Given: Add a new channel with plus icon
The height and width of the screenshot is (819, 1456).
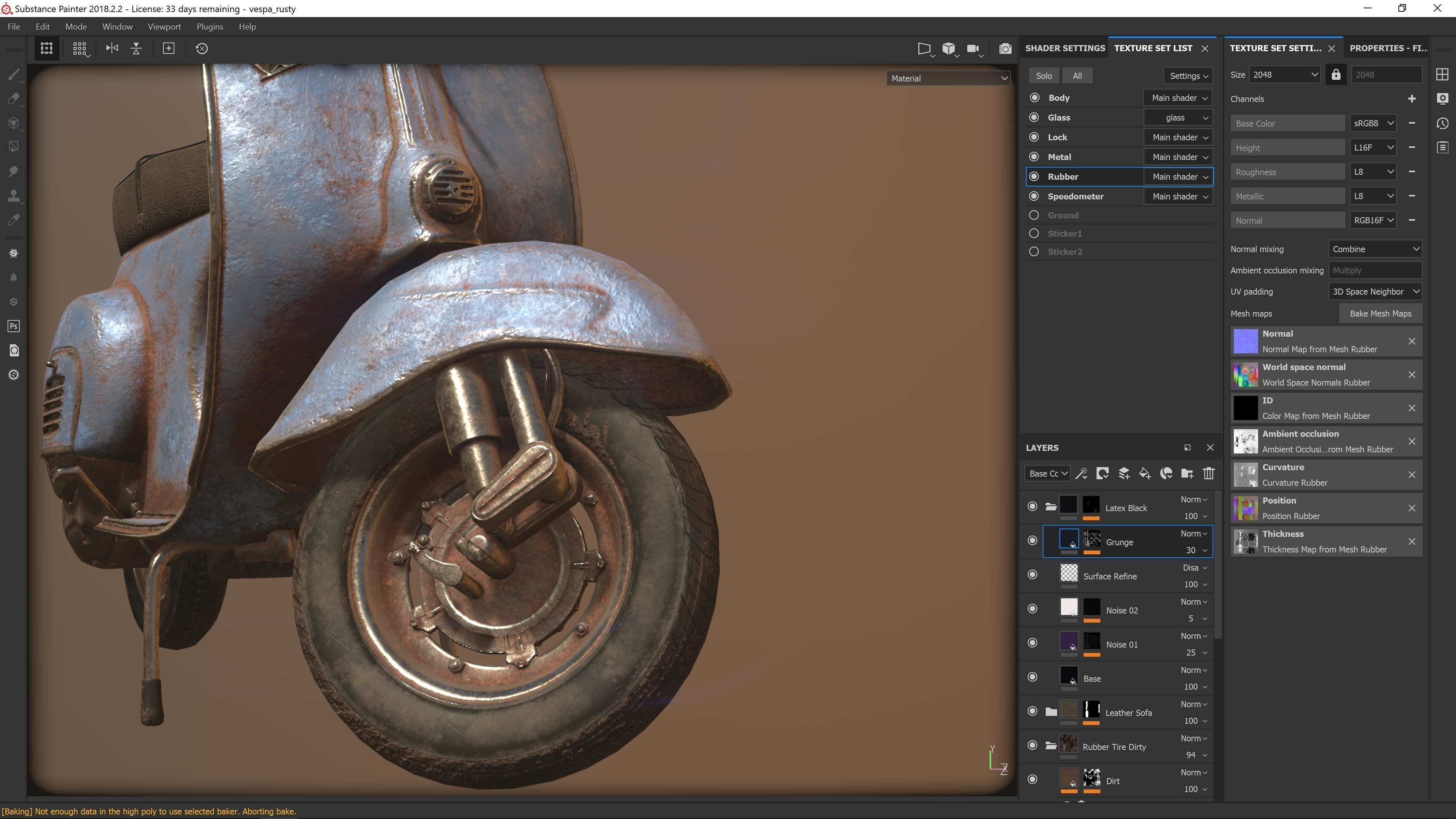Looking at the screenshot, I should (1412, 99).
